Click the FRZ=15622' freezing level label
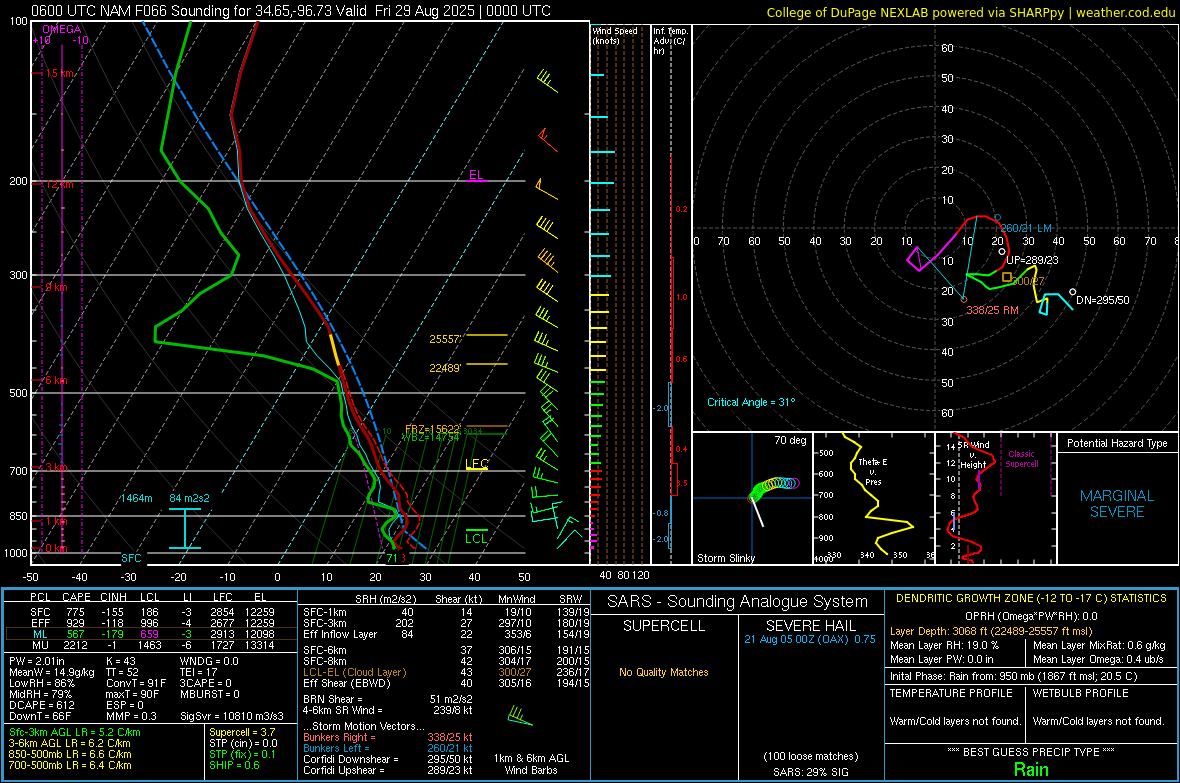Image resolution: width=1180 pixels, height=783 pixels. (x=433, y=429)
